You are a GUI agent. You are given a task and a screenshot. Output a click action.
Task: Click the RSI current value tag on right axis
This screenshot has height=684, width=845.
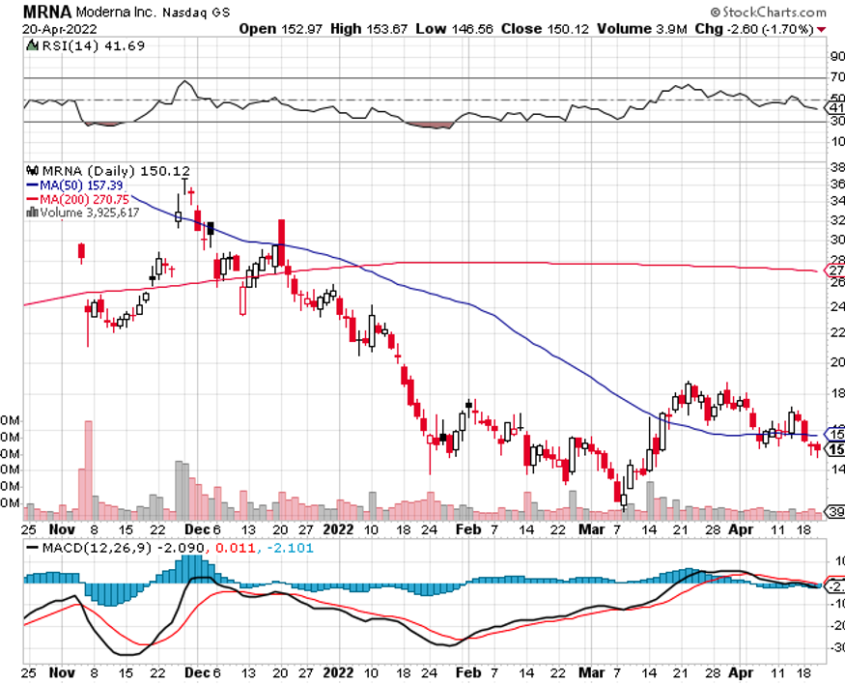[834, 108]
